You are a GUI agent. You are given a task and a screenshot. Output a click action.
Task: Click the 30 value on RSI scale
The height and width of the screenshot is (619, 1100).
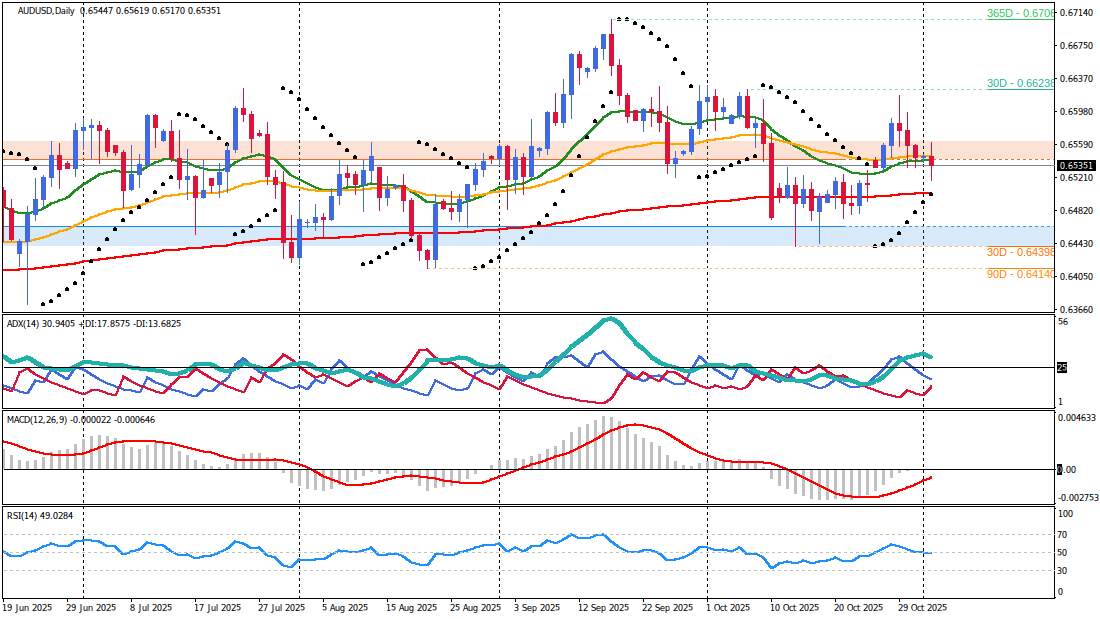[1064, 571]
